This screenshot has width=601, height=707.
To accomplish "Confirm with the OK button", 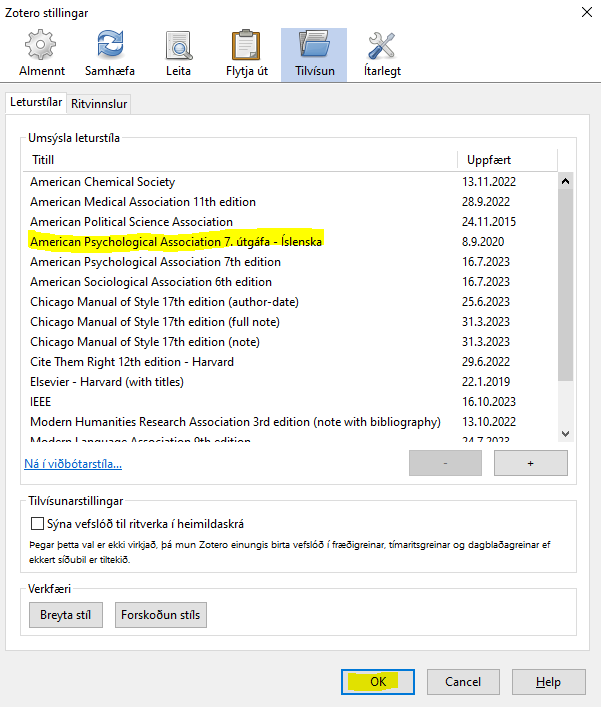I will [x=378, y=681].
